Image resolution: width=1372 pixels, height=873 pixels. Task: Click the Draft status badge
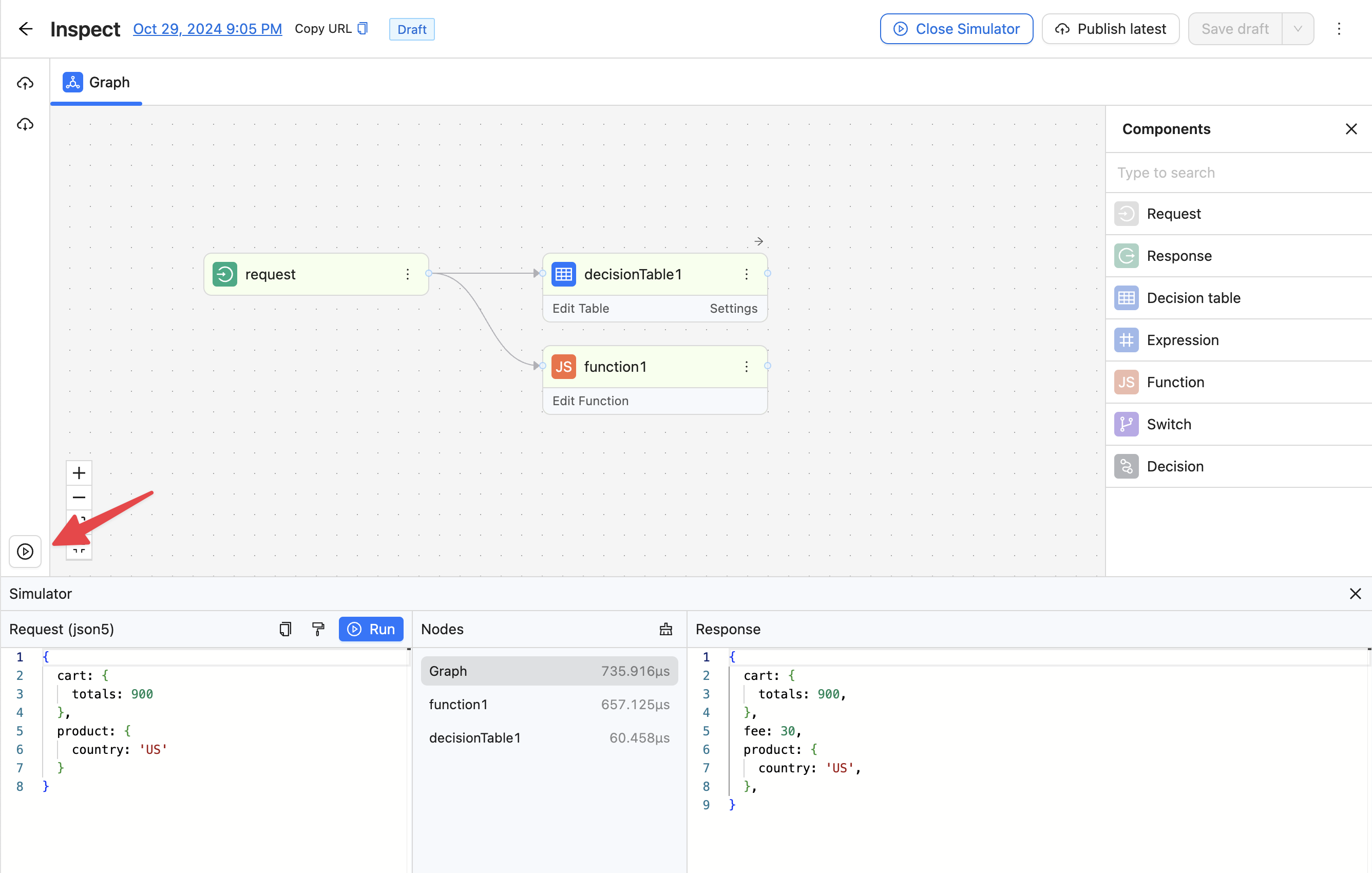[411, 29]
